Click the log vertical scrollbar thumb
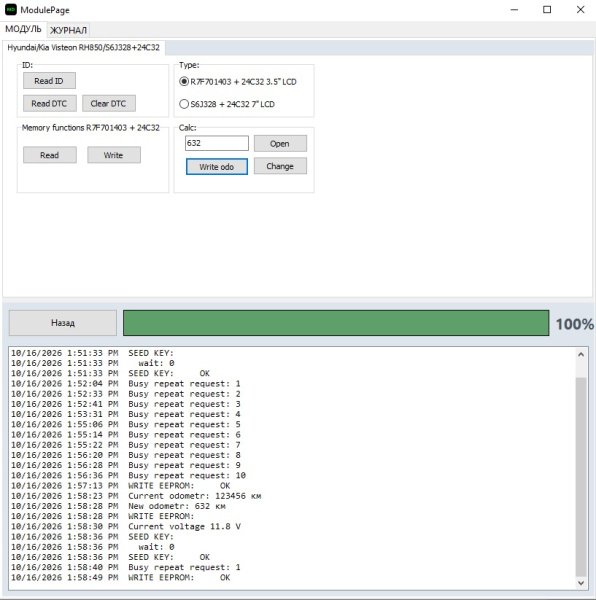This screenshot has height=600, width=596. 581,477
